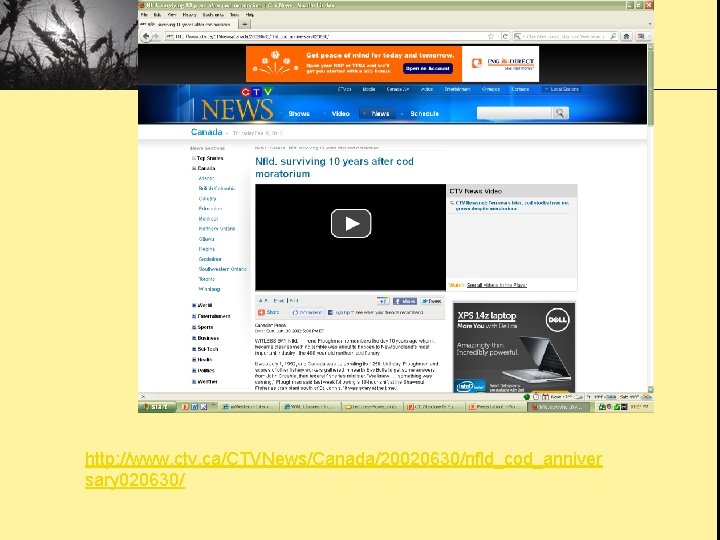Open the Winnipeg sidebar link
The height and width of the screenshot is (540, 720).
tap(209, 289)
